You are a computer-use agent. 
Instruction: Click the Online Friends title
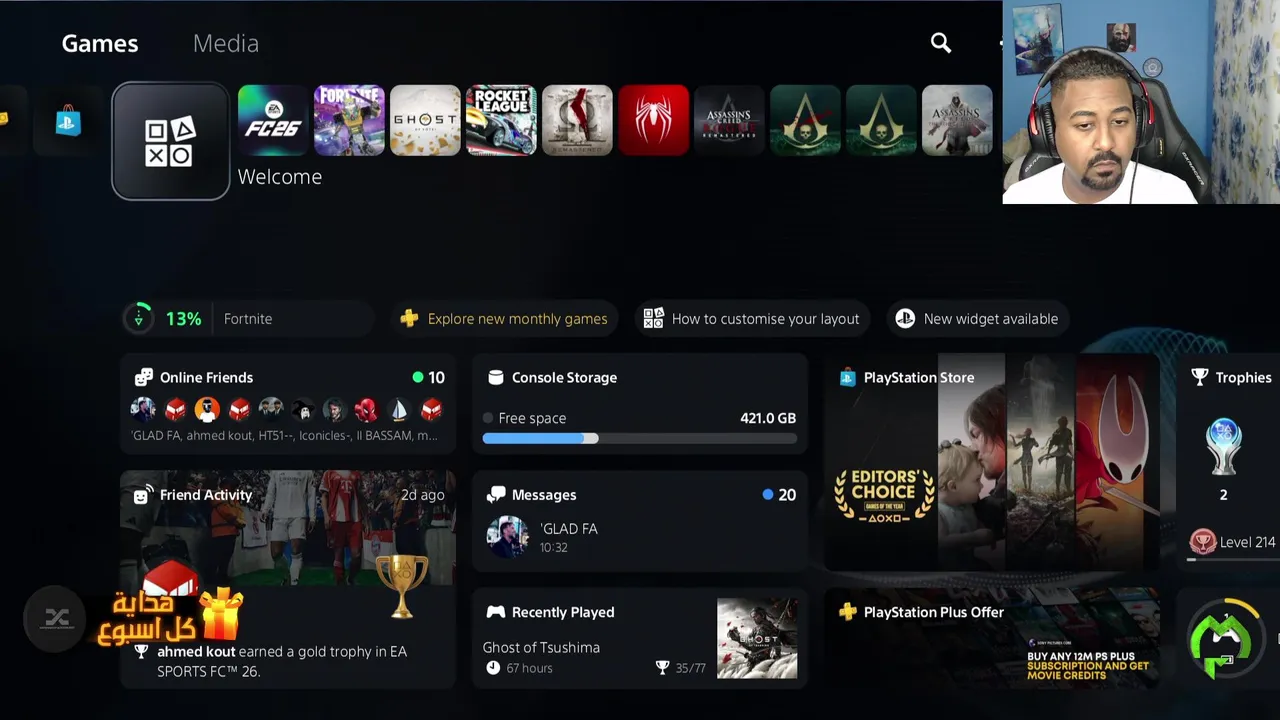click(x=206, y=377)
